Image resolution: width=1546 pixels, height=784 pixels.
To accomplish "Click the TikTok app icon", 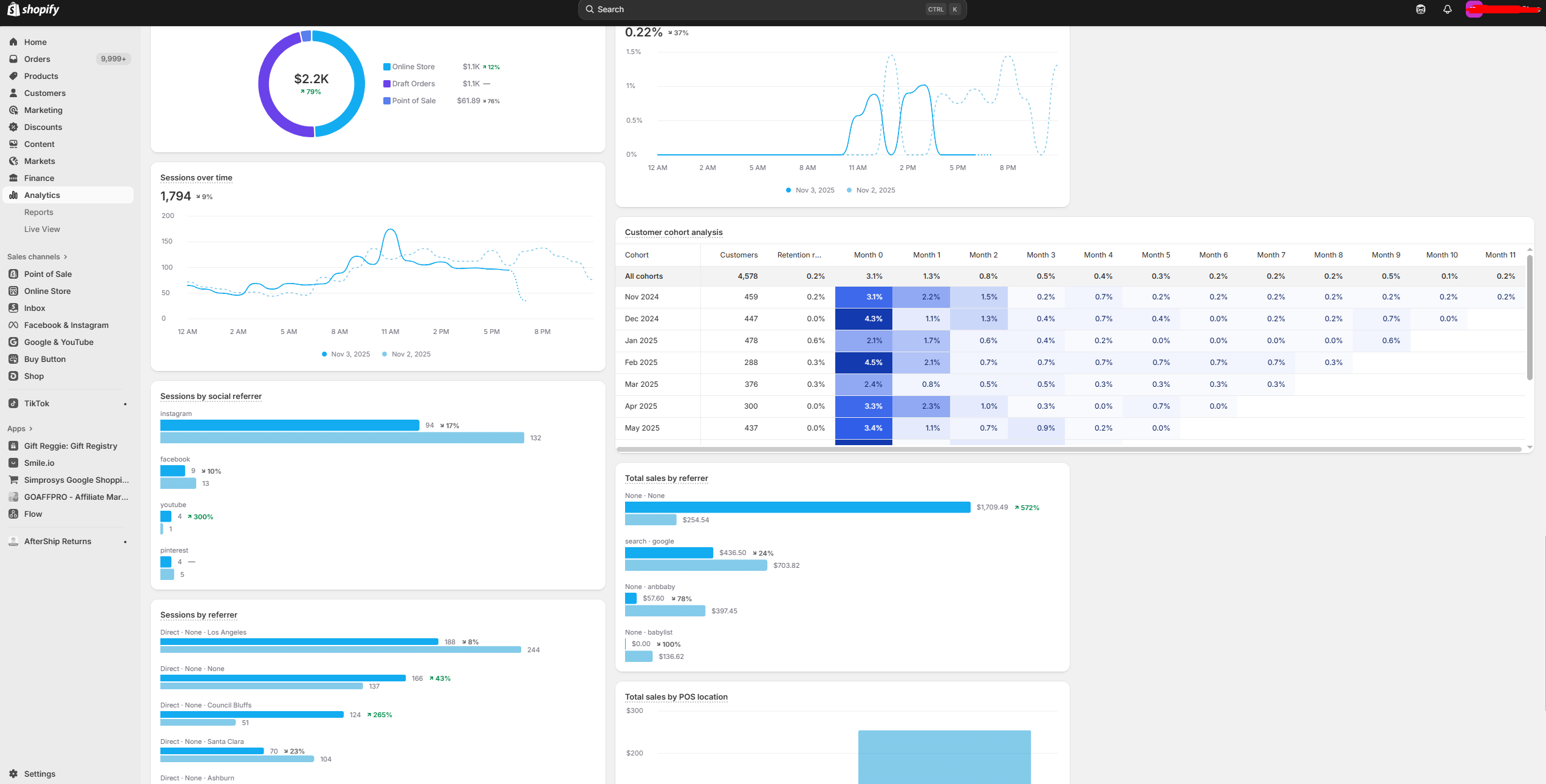I will tap(13, 403).
